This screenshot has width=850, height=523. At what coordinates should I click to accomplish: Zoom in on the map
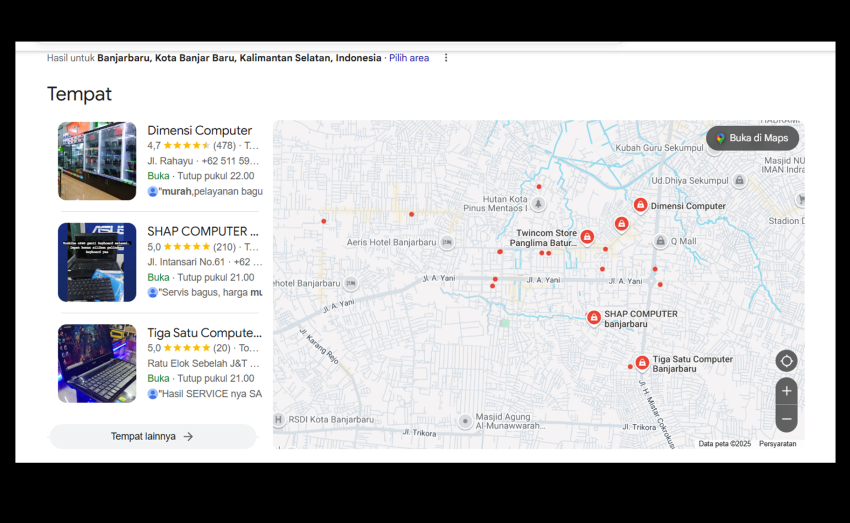[x=786, y=391]
